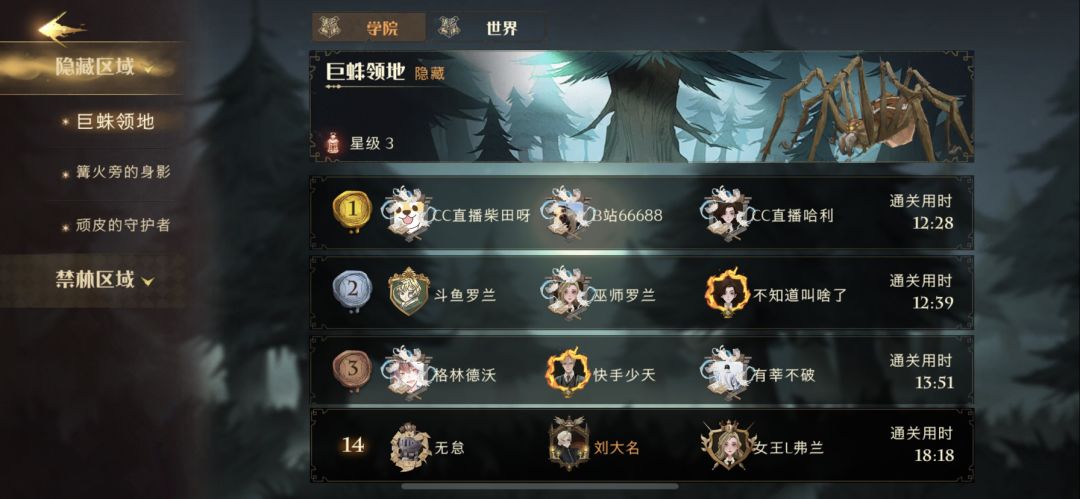This screenshot has width=1080, height=499.
Task: Open 顽皮的守护者 in the sidebar
Action: tap(115, 225)
